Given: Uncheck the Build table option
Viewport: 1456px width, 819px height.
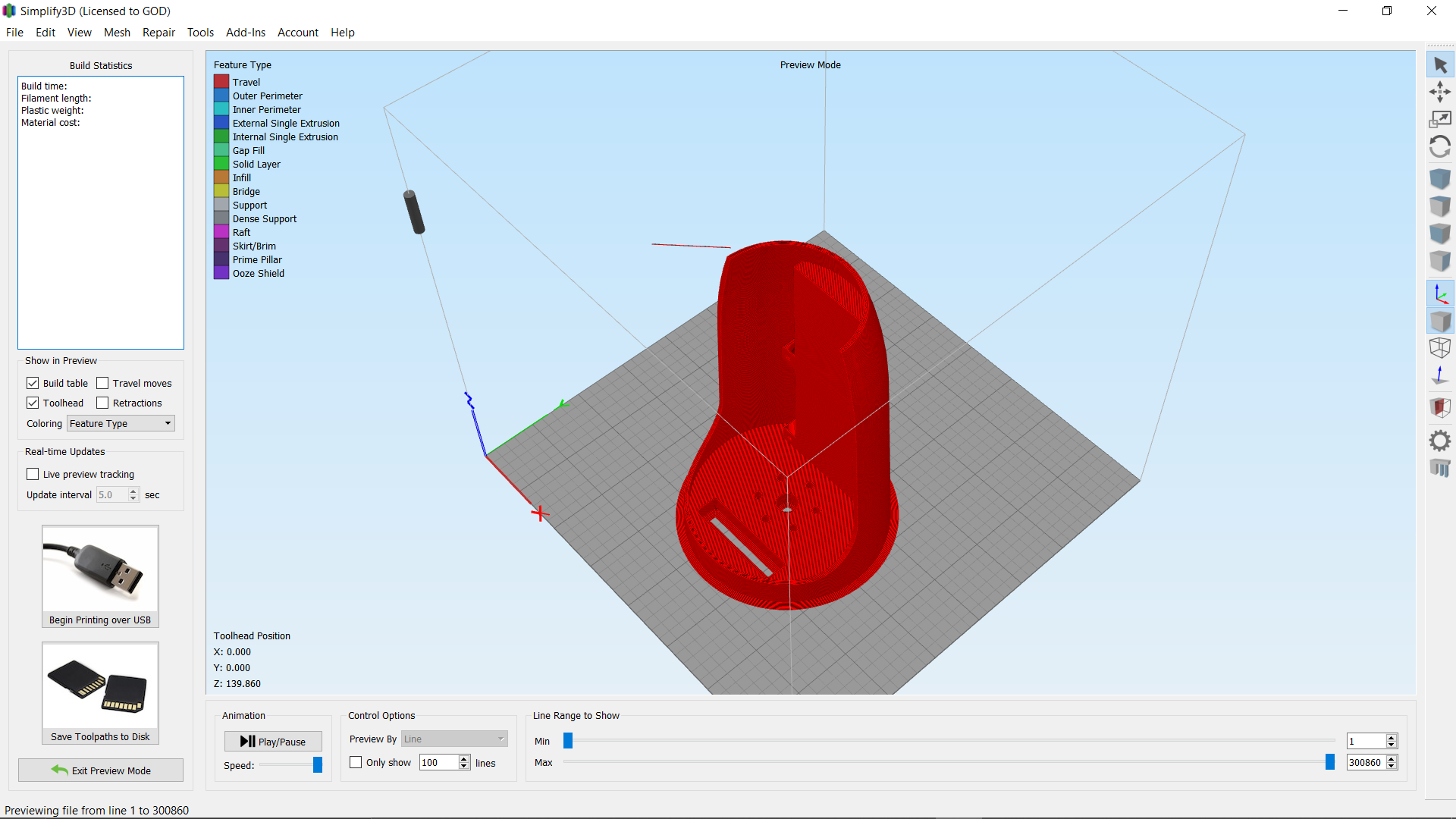Looking at the screenshot, I should 33,383.
